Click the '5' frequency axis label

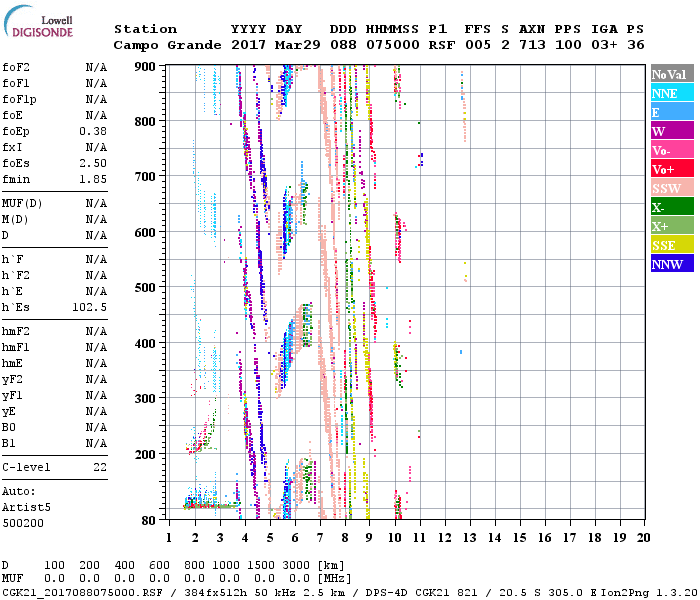tap(270, 538)
